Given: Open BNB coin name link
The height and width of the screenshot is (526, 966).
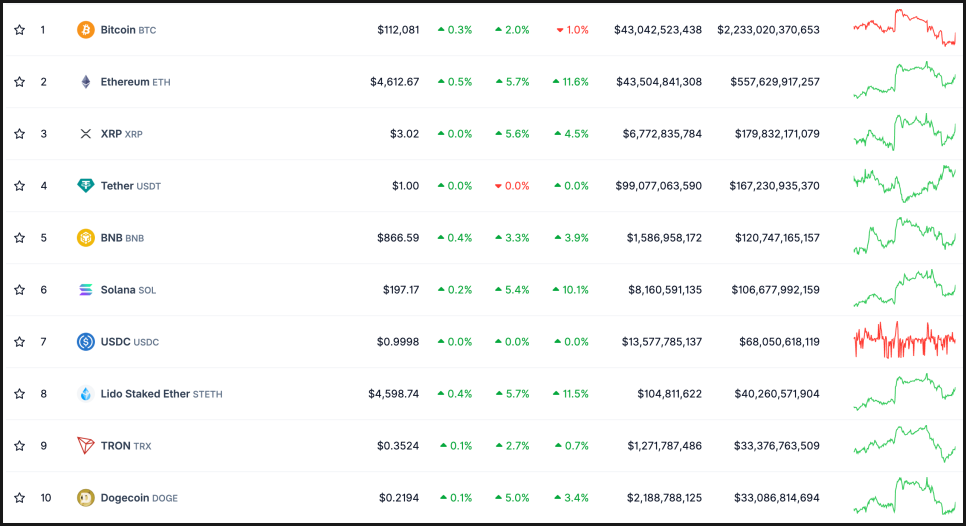Looking at the screenshot, I should click(122, 238).
